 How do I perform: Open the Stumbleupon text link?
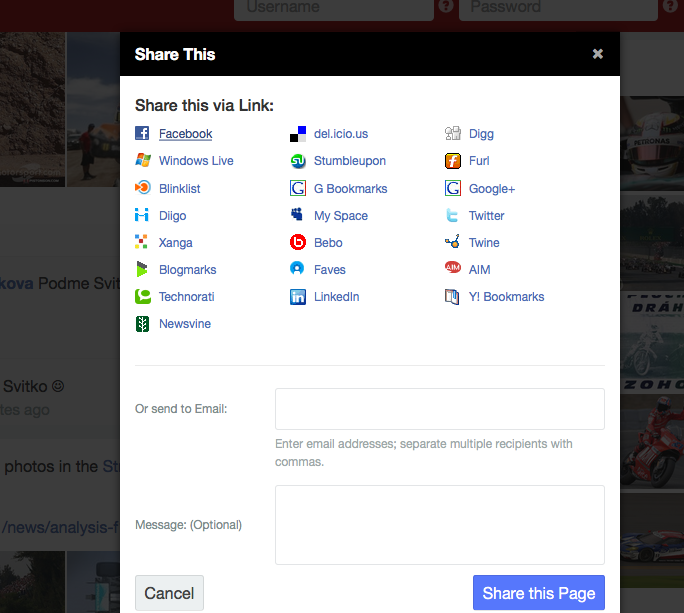pyautogui.click(x=350, y=161)
